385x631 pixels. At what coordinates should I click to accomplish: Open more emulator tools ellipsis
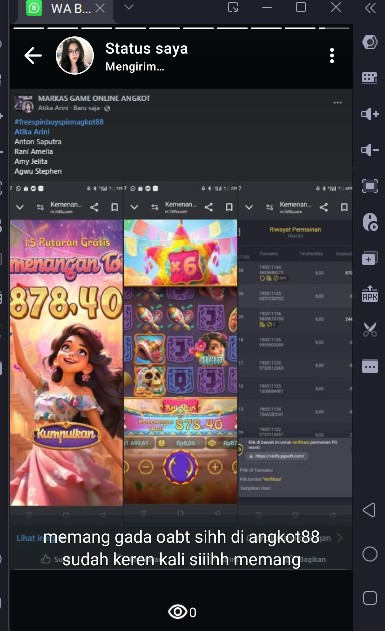coord(370,367)
